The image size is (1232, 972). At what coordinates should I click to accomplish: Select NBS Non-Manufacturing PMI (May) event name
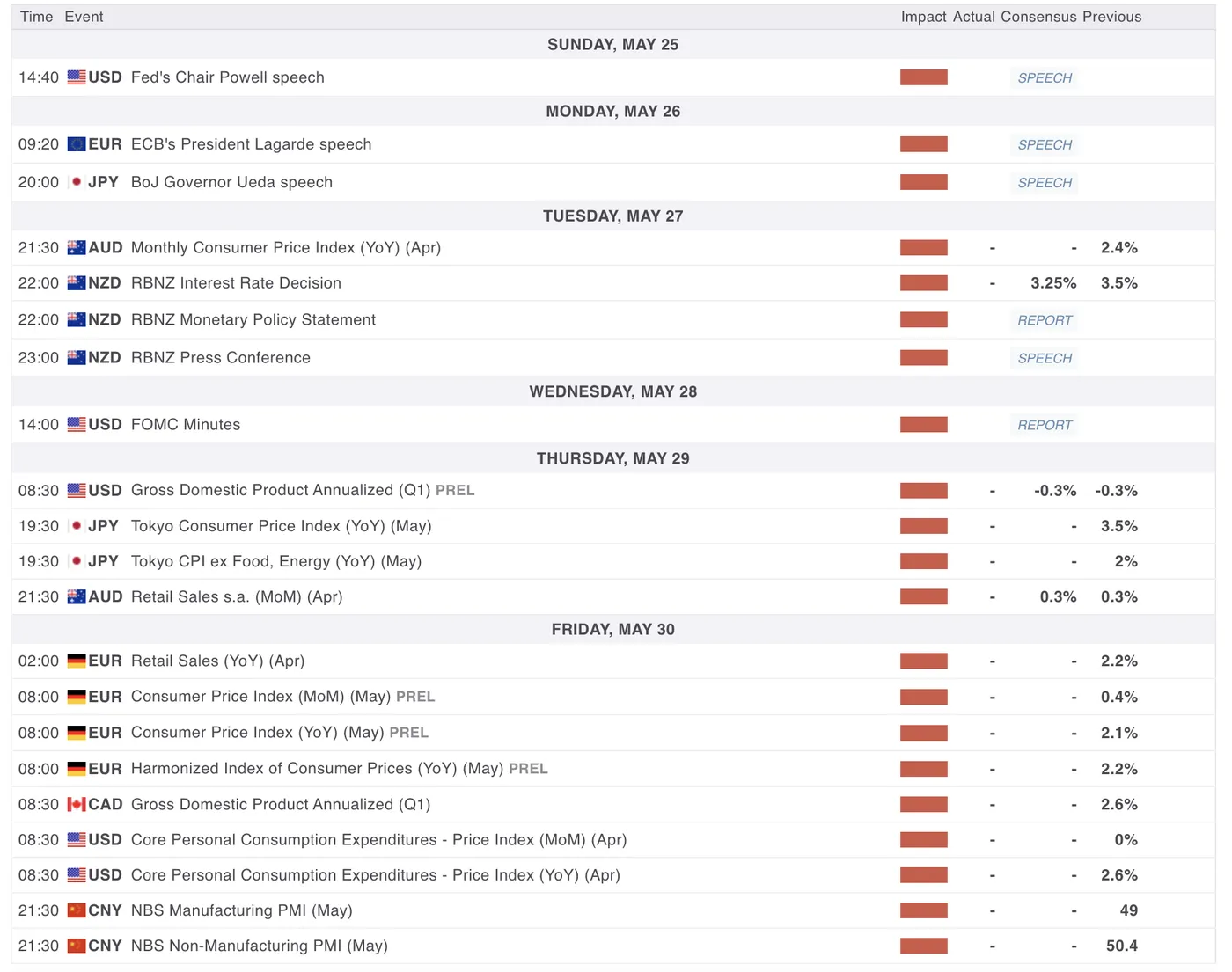point(260,946)
